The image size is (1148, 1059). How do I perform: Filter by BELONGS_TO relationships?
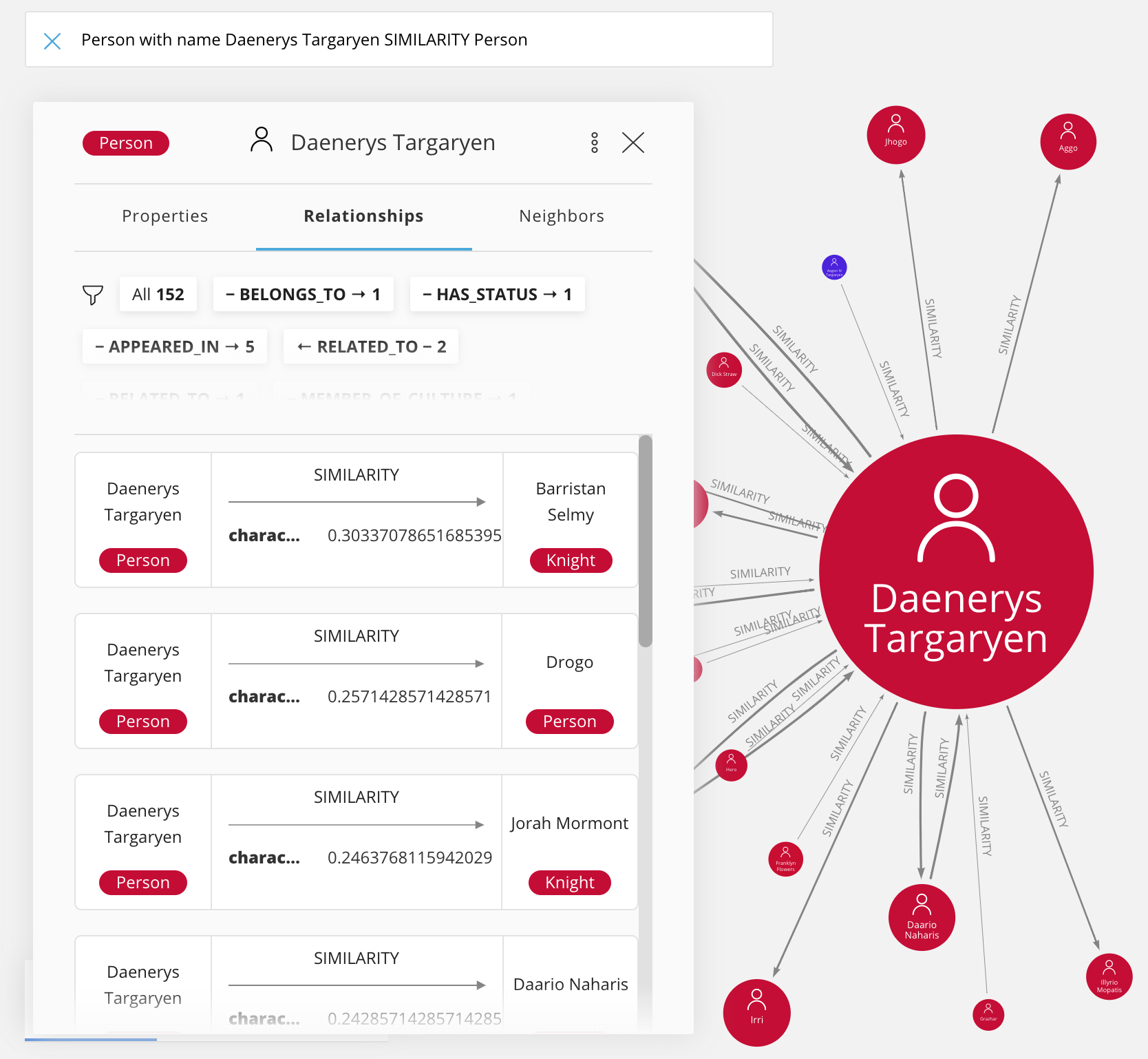304,295
